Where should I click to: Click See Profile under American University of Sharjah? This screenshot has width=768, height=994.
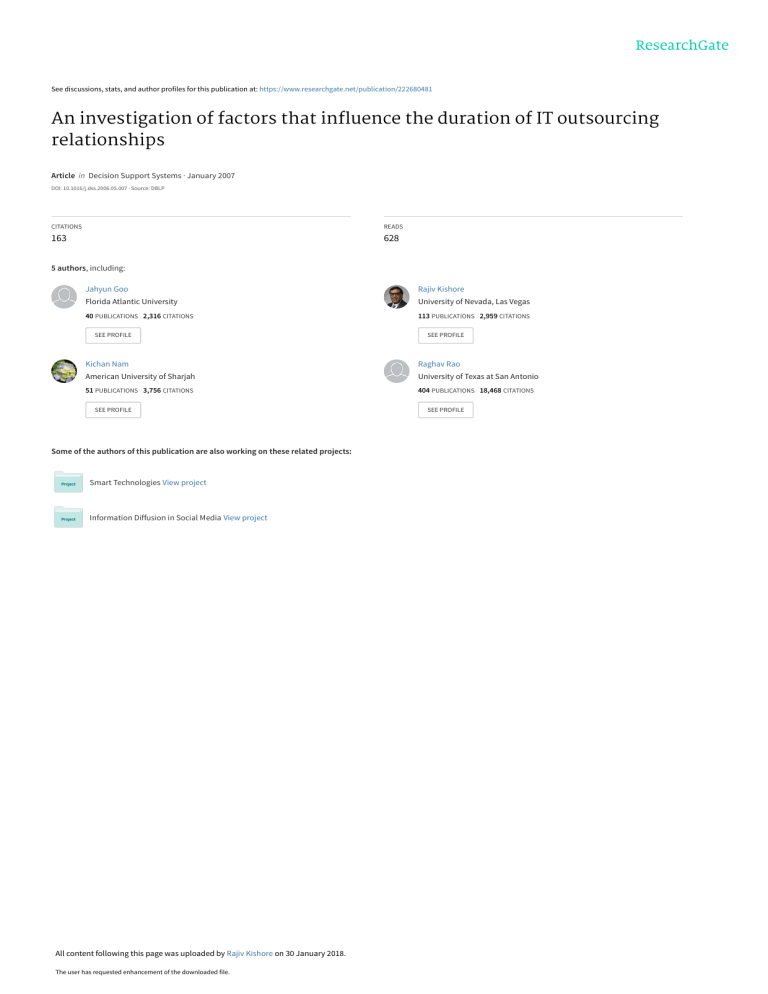(113, 410)
